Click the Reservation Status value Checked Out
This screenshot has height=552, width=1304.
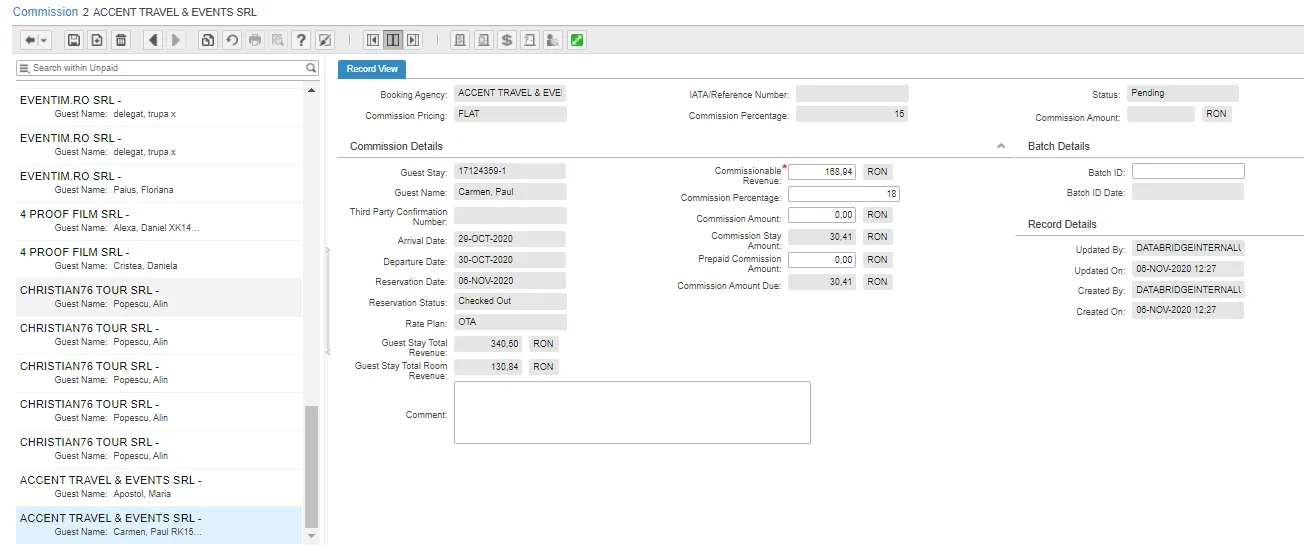(x=510, y=301)
